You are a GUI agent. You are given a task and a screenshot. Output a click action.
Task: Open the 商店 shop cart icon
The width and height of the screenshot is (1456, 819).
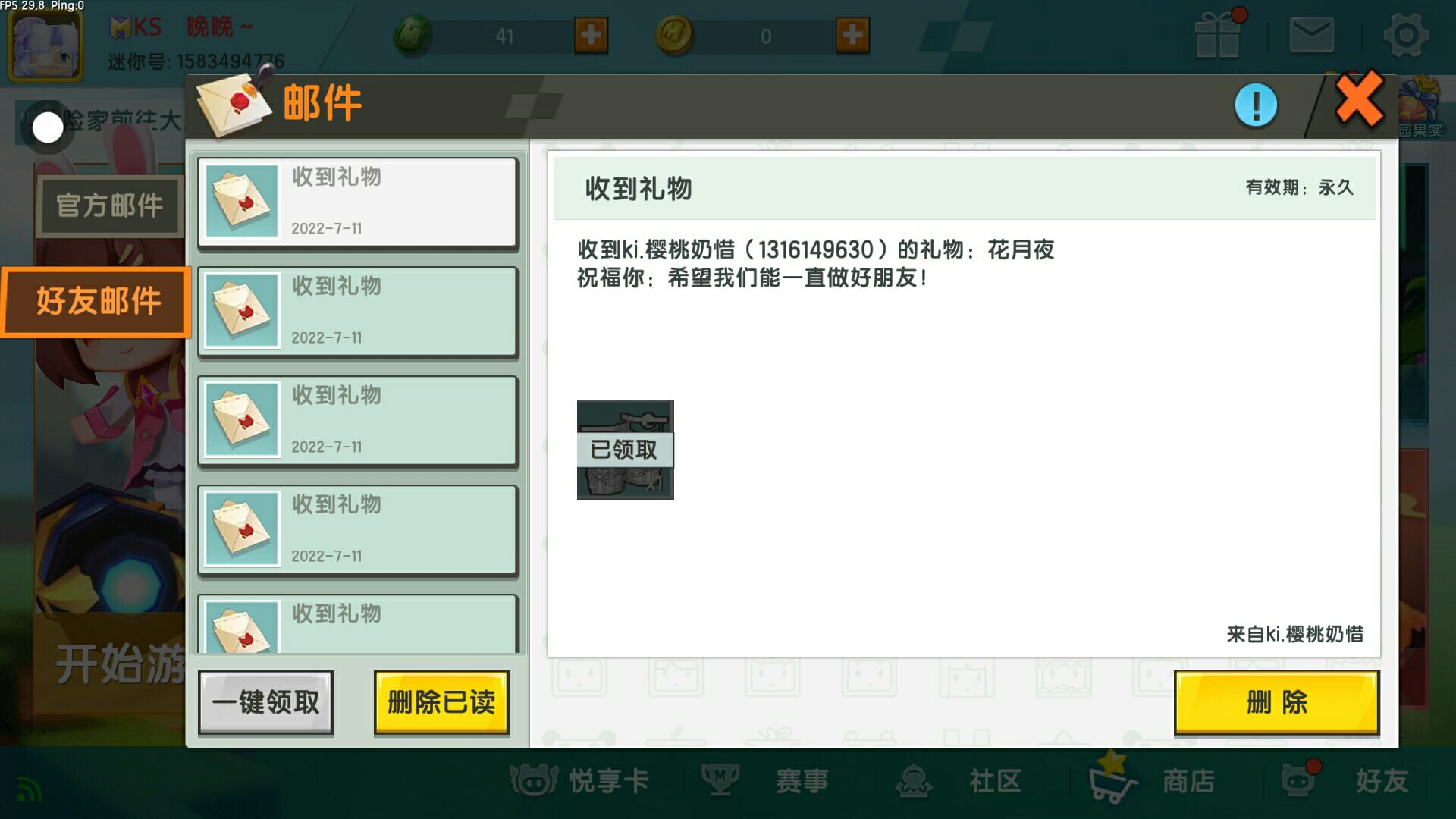click(x=1112, y=777)
